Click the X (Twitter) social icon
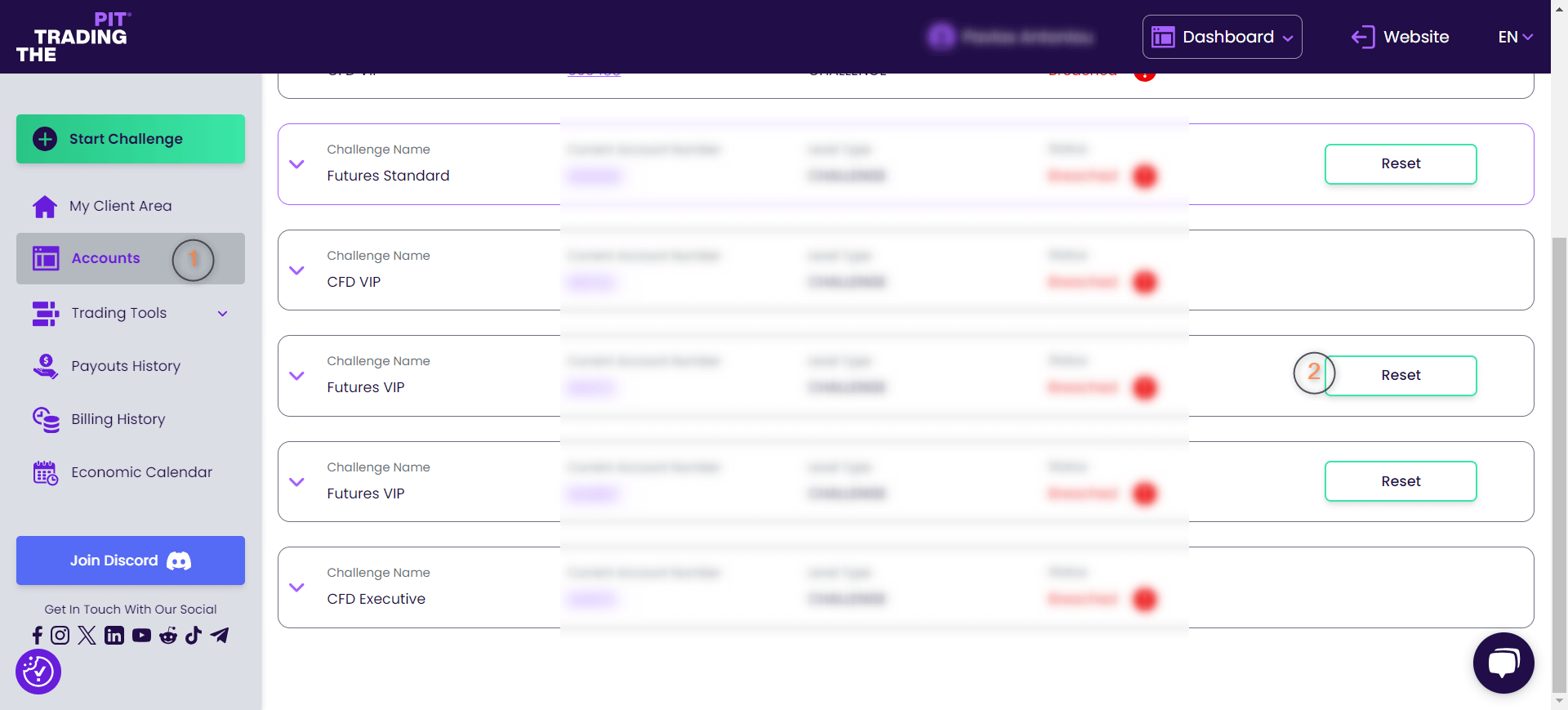The height and width of the screenshot is (710, 1568). [87, 636]
